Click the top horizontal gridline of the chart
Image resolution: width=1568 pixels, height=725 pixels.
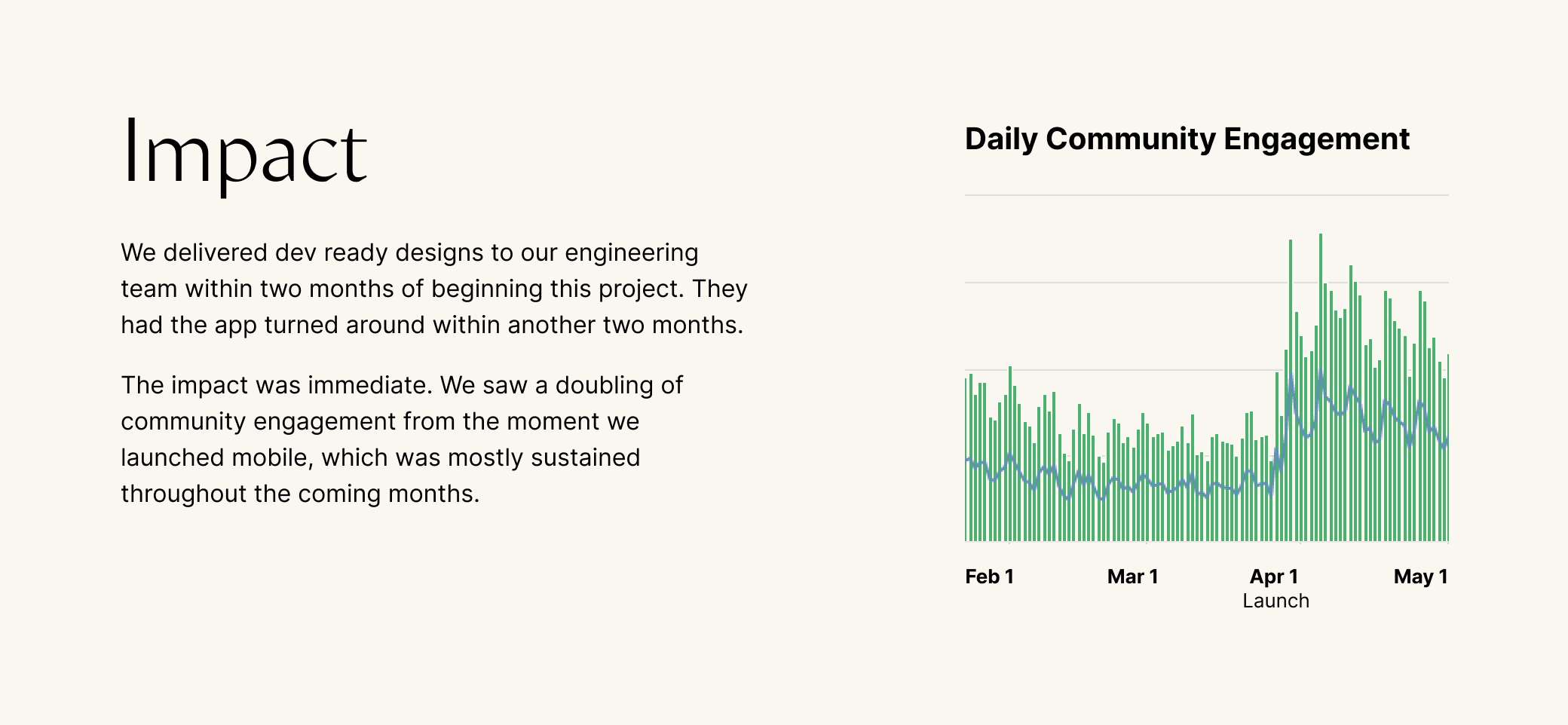point(1206,195)
